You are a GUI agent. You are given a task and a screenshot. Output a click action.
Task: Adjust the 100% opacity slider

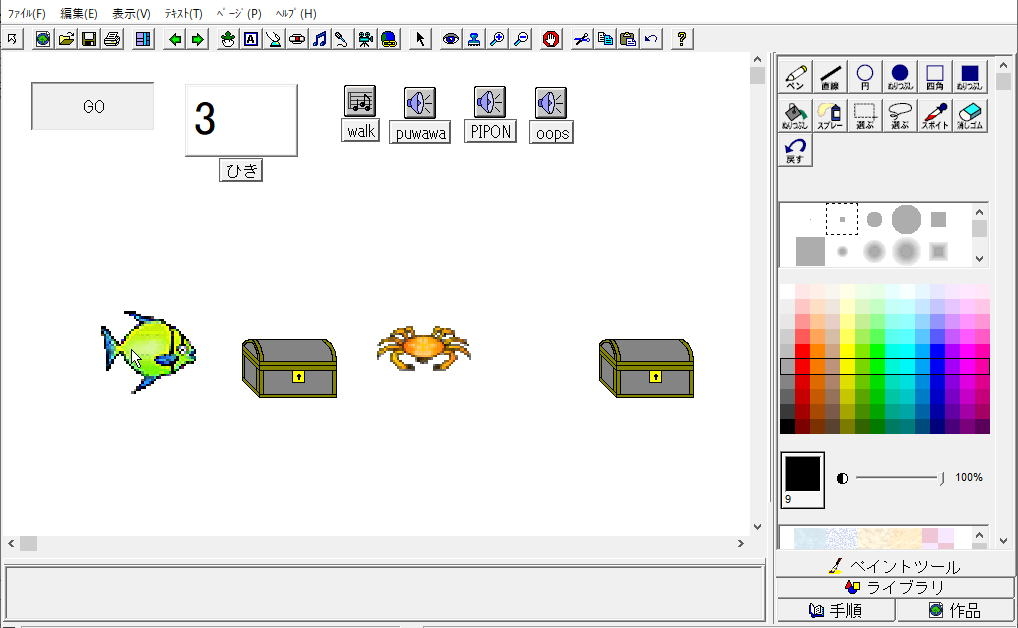[941, 478]
